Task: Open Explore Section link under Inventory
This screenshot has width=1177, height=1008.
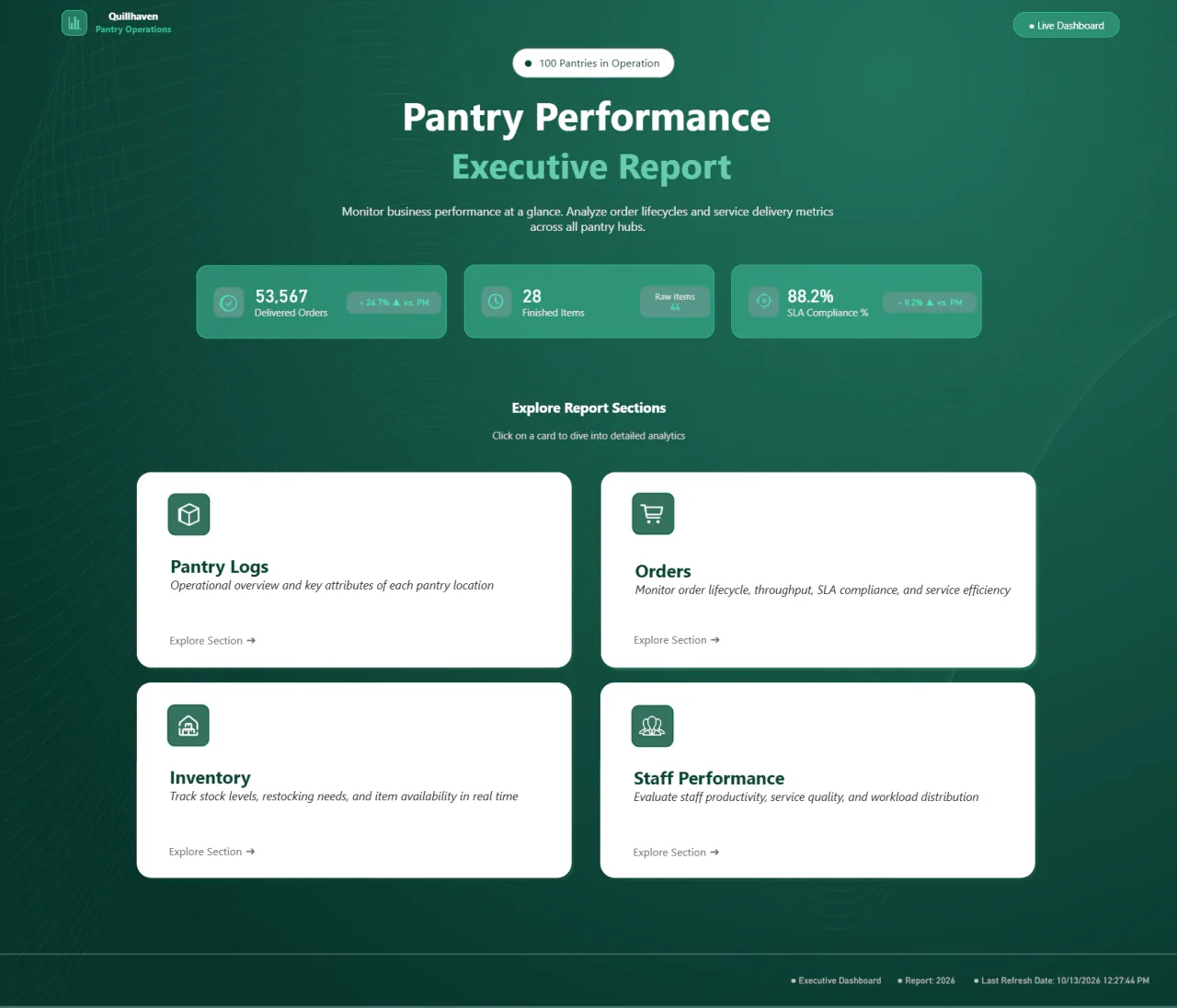Action: pyautogui.click(x=211, y=852)
